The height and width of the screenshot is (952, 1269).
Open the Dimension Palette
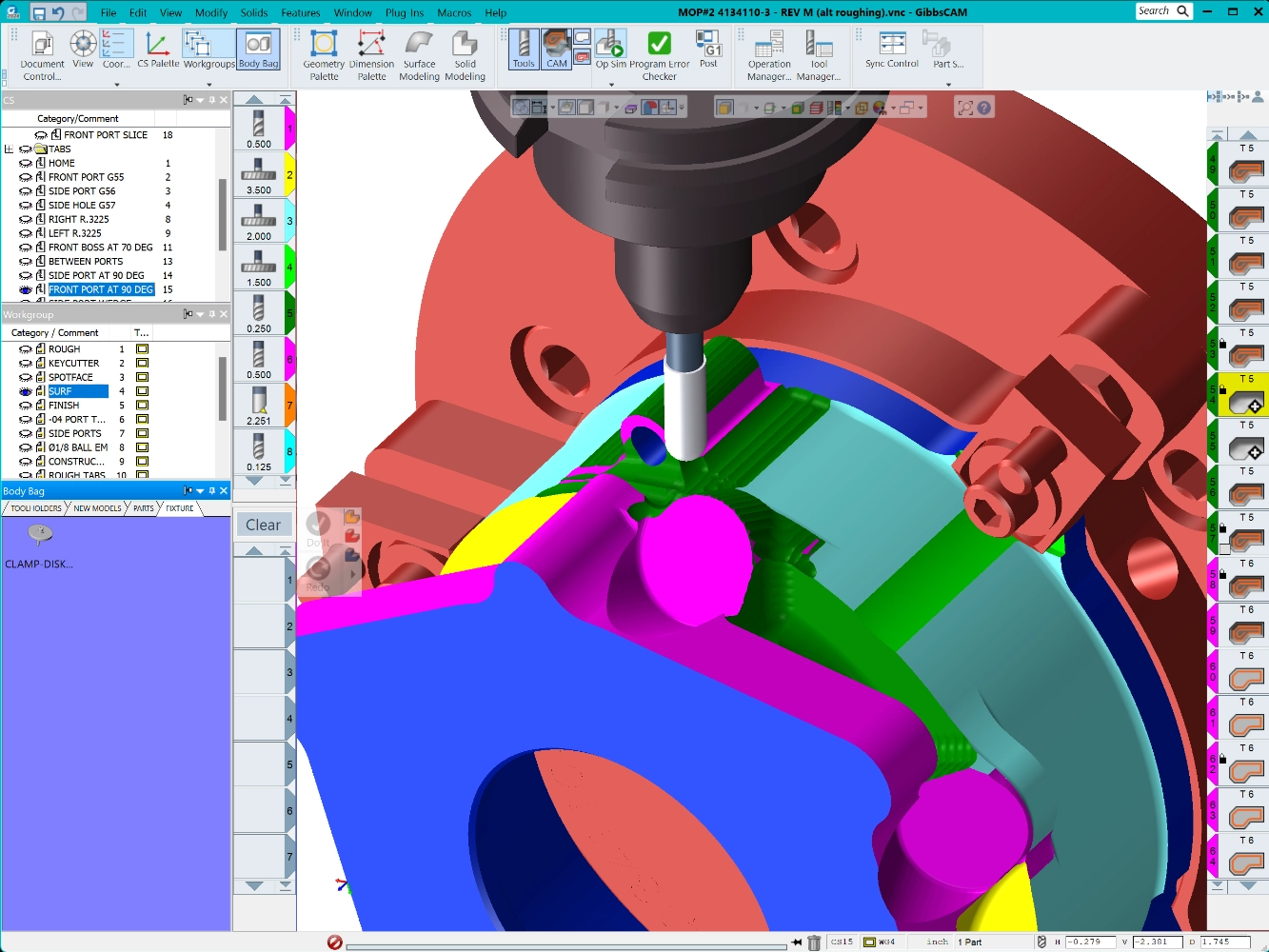pyautogui.click(x=371, y=54)
